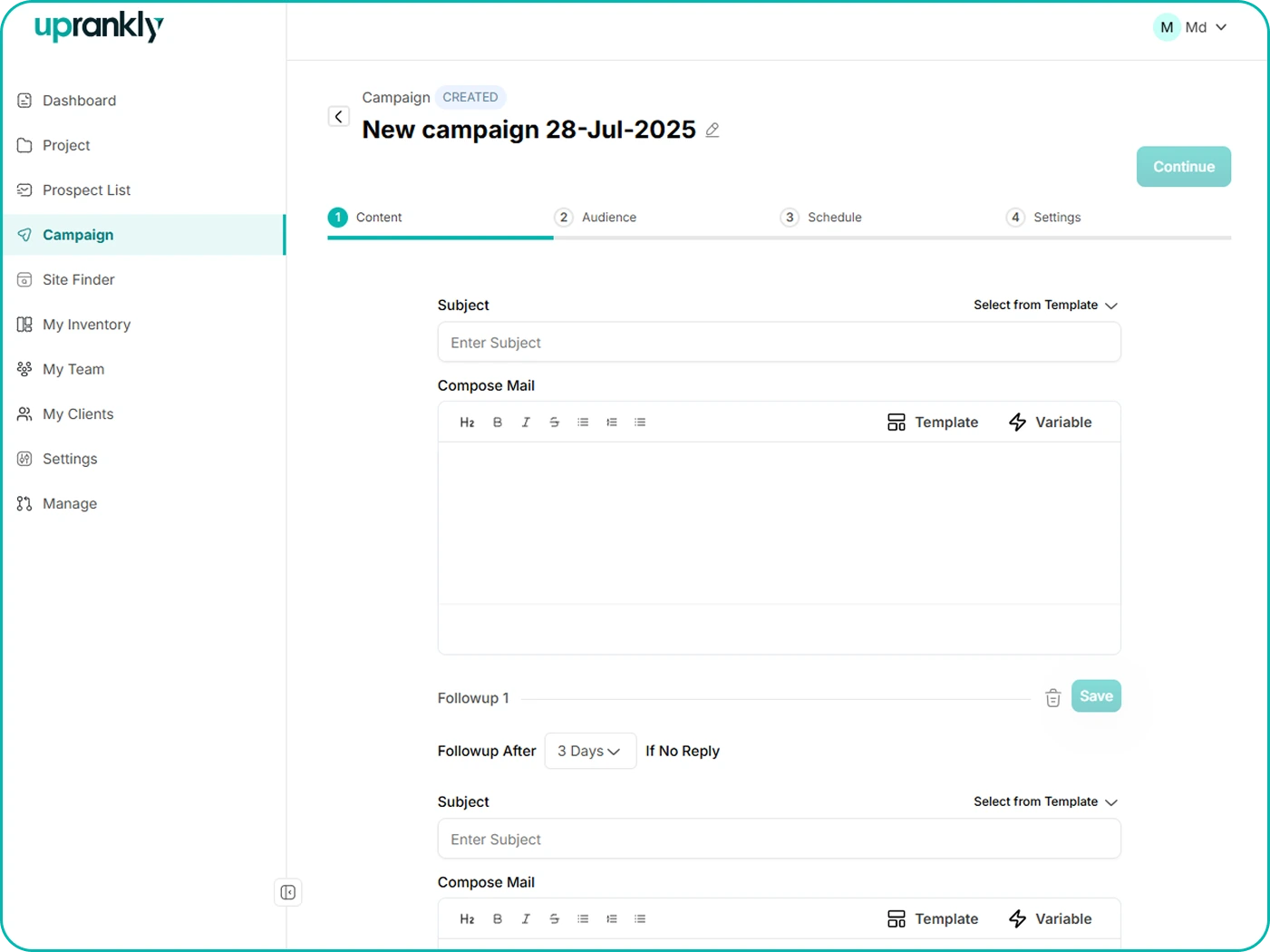Switch to the Schedule step tab

[x=821, y=218]
